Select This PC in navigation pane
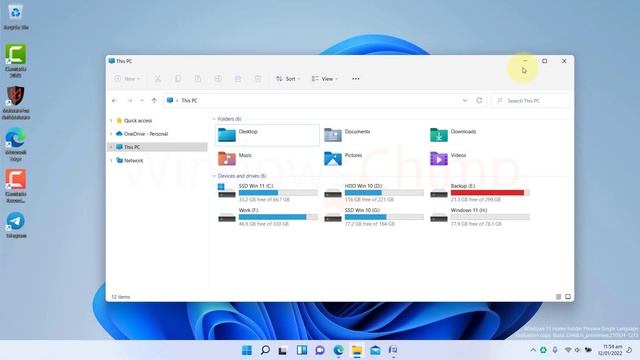Screen dimensions: 640x360 pyautogui.click(x=128, y=147)
